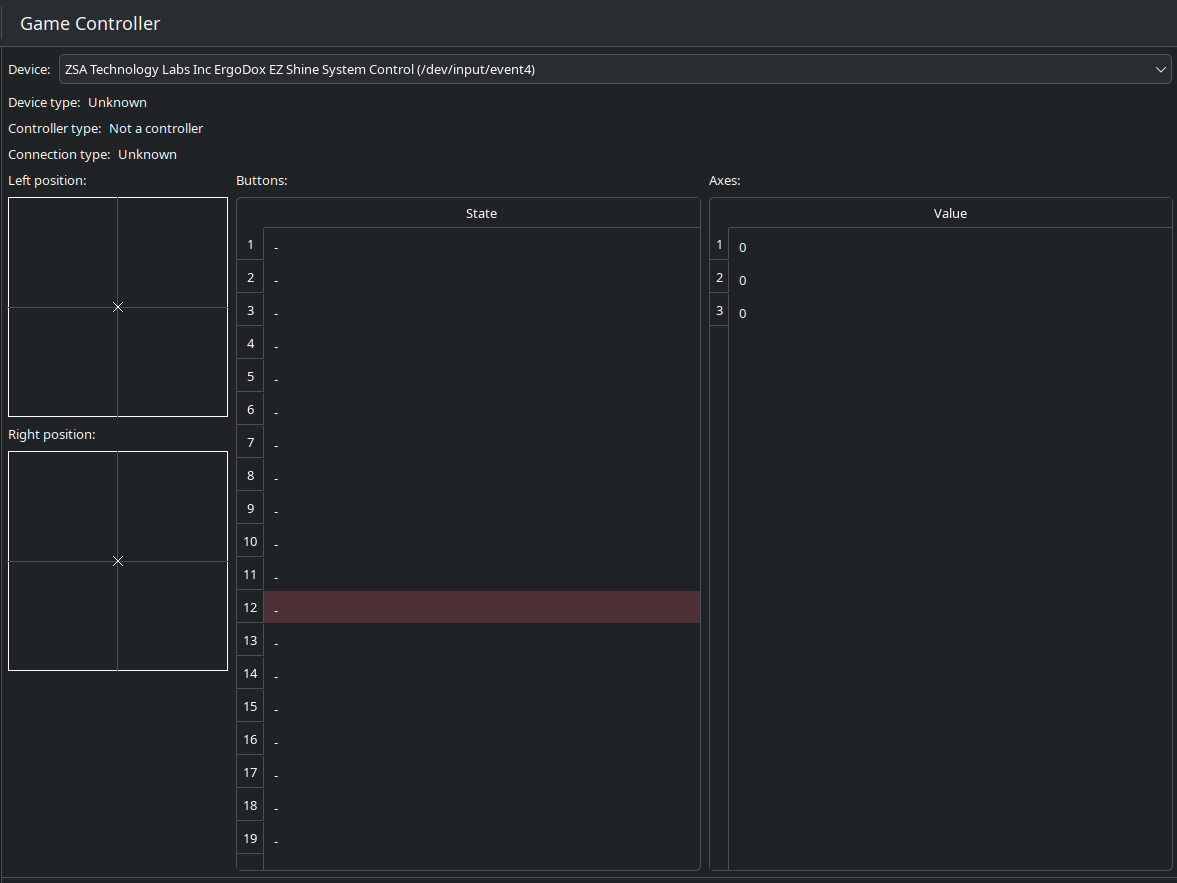The width and height of the screenshot is (1177, 883).
Task: Select button row 1 header
Action: 250,245
